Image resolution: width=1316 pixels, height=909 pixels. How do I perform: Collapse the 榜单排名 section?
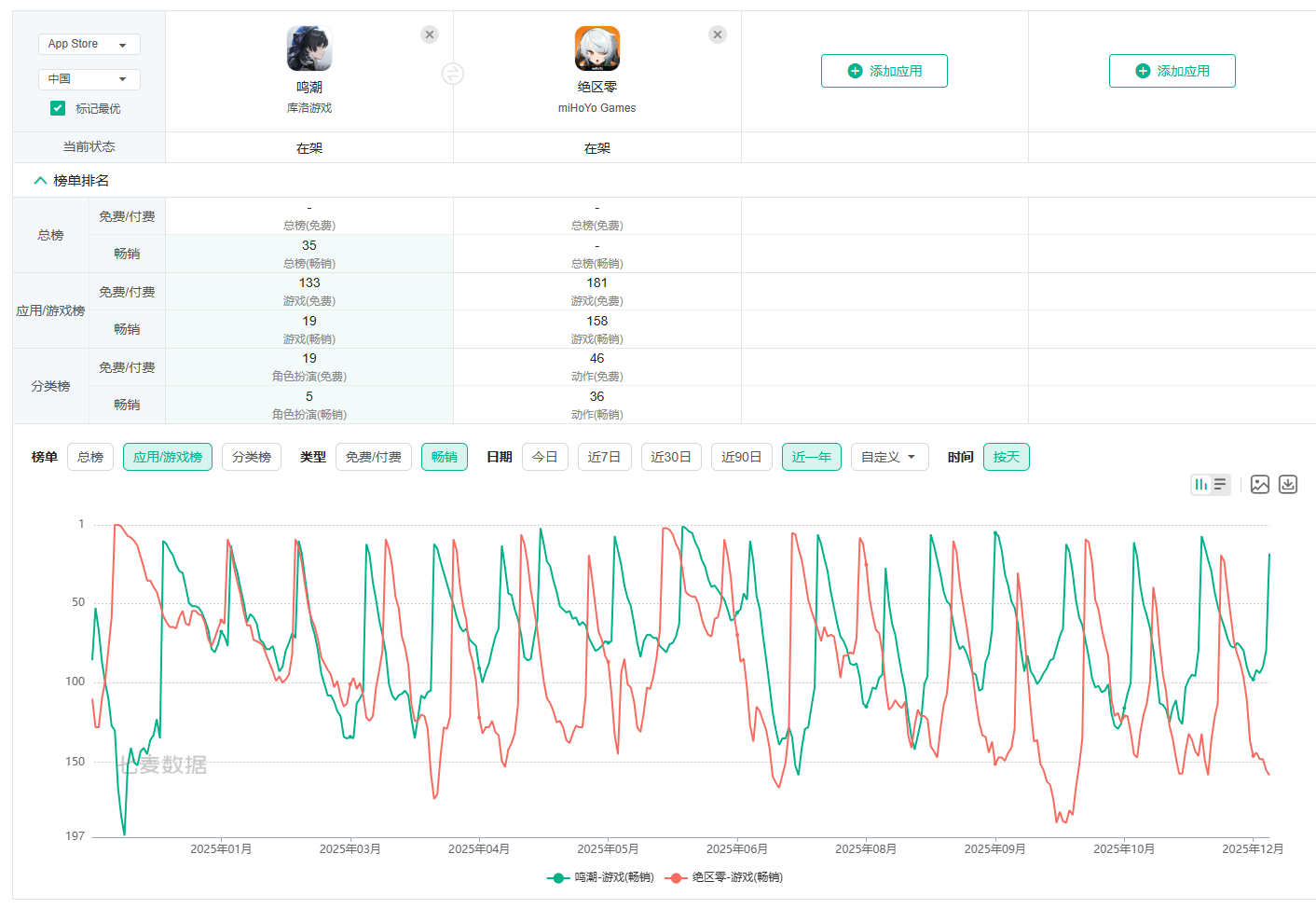tap(41, 181)
